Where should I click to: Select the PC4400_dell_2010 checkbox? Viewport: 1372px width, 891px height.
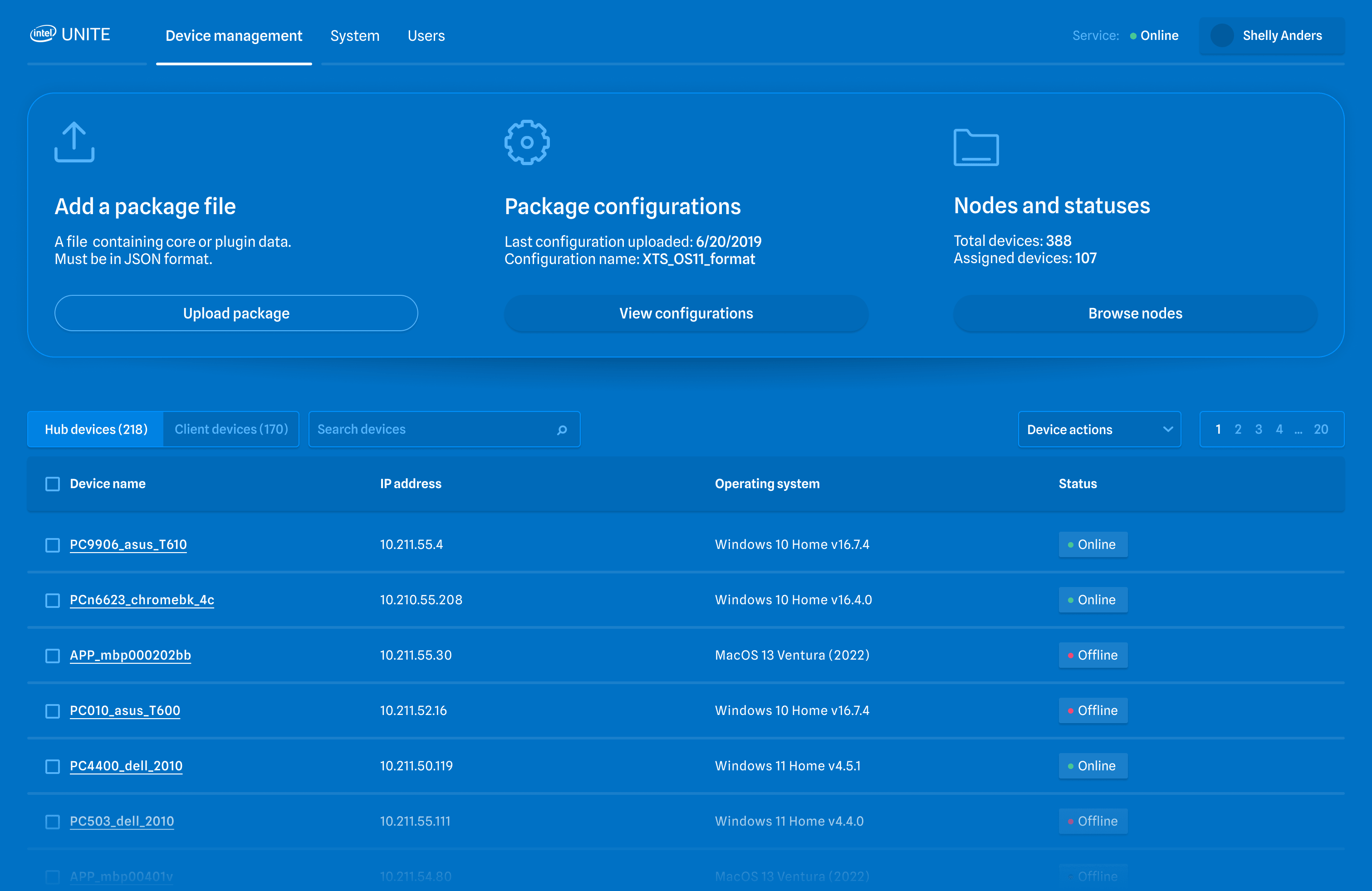click(53, 767)
